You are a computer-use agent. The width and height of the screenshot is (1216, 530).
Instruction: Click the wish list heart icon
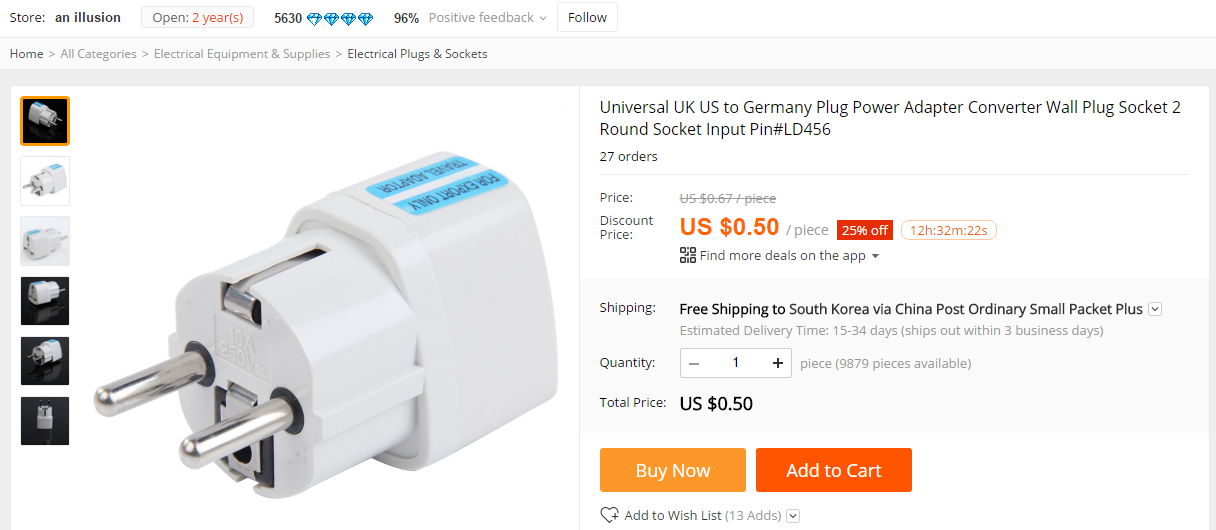coord(609,515)
